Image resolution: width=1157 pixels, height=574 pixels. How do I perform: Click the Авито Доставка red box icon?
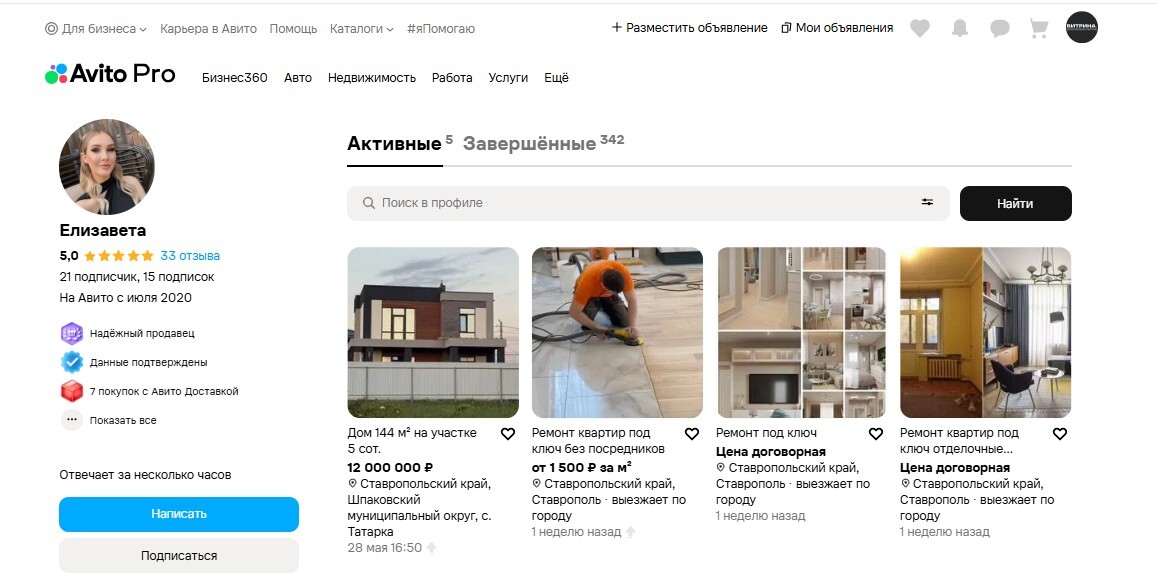(x=72, y=391)
